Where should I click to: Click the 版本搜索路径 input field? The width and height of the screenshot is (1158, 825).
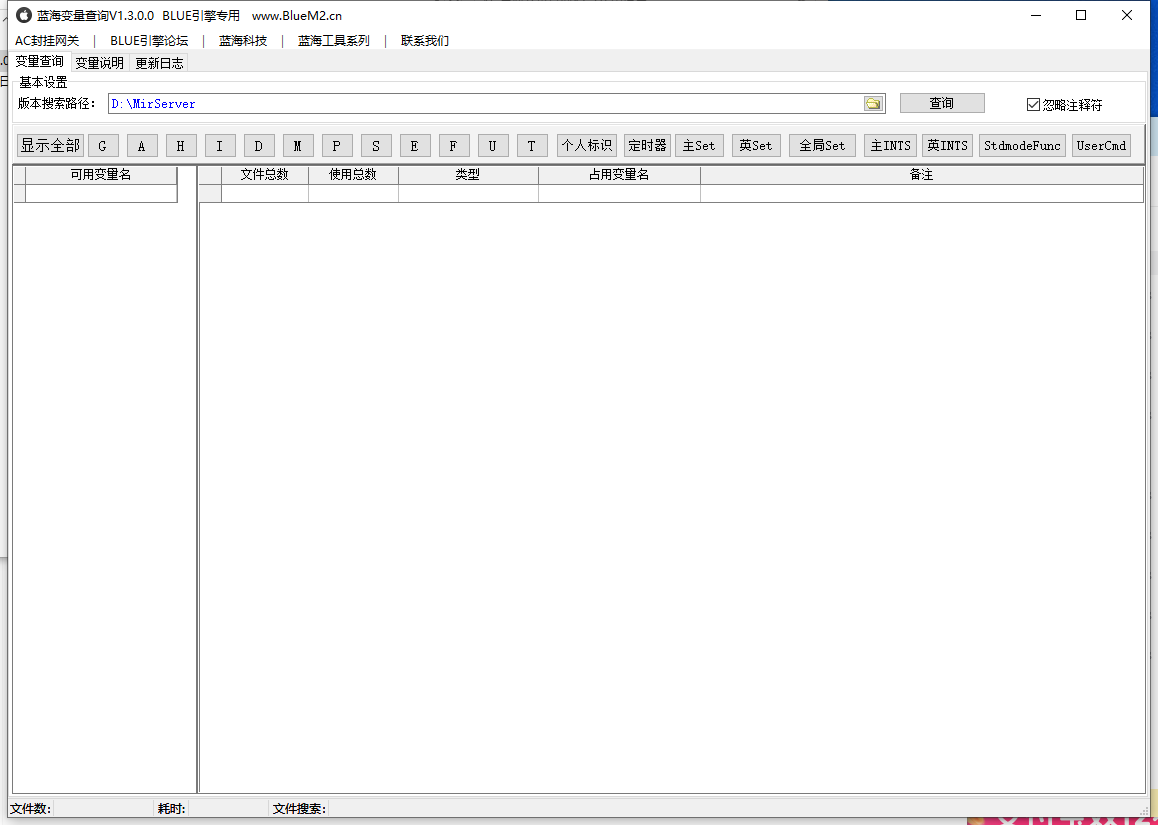click(480, 104)
